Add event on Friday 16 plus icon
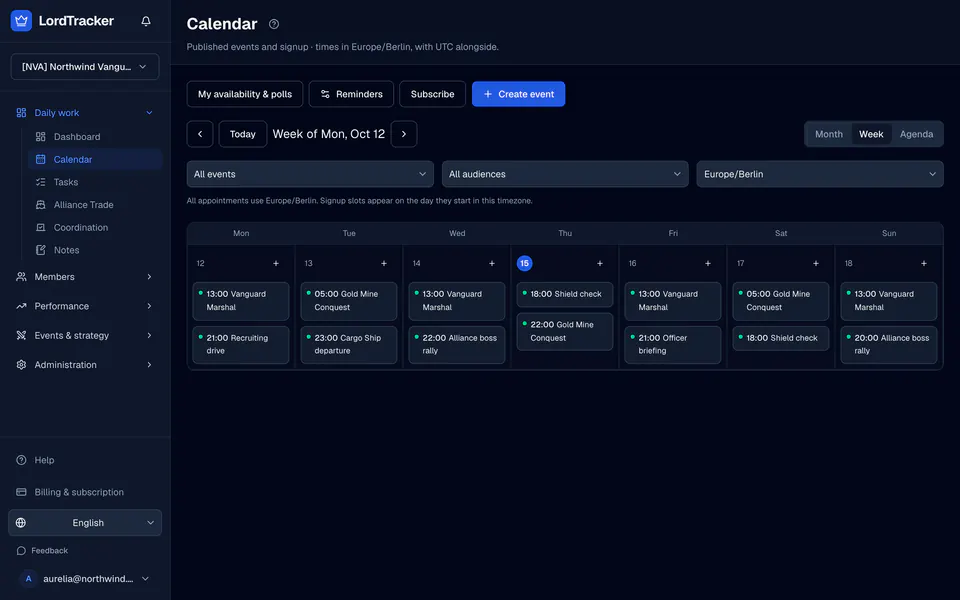The height and width of the screenshot is (600, 960). coord(708,263)
